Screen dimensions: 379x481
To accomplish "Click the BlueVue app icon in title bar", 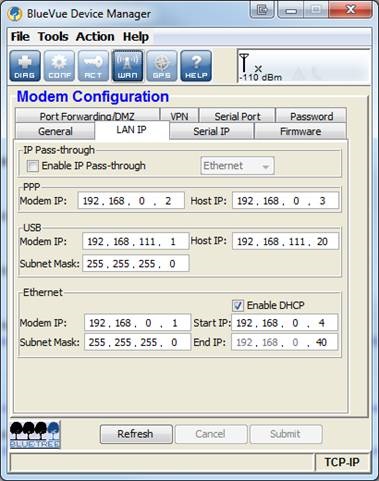I will point(15,14).
